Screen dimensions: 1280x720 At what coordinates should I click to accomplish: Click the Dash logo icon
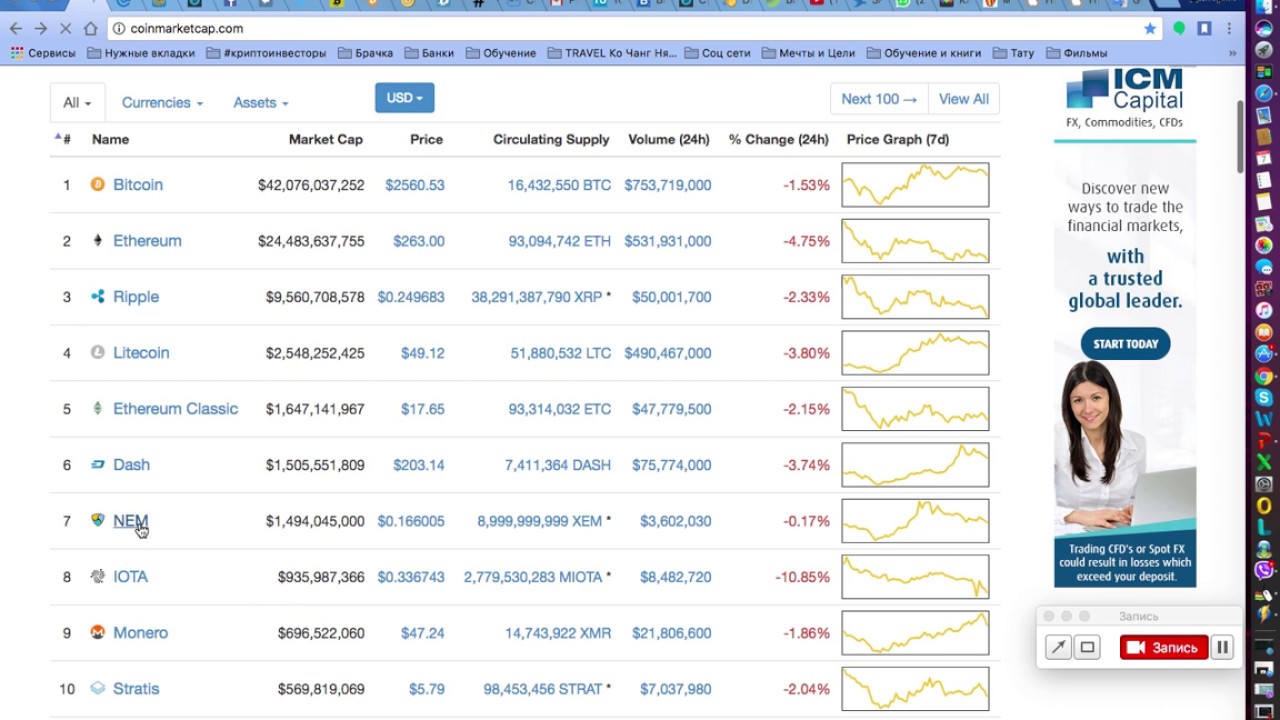click(97, 465)
